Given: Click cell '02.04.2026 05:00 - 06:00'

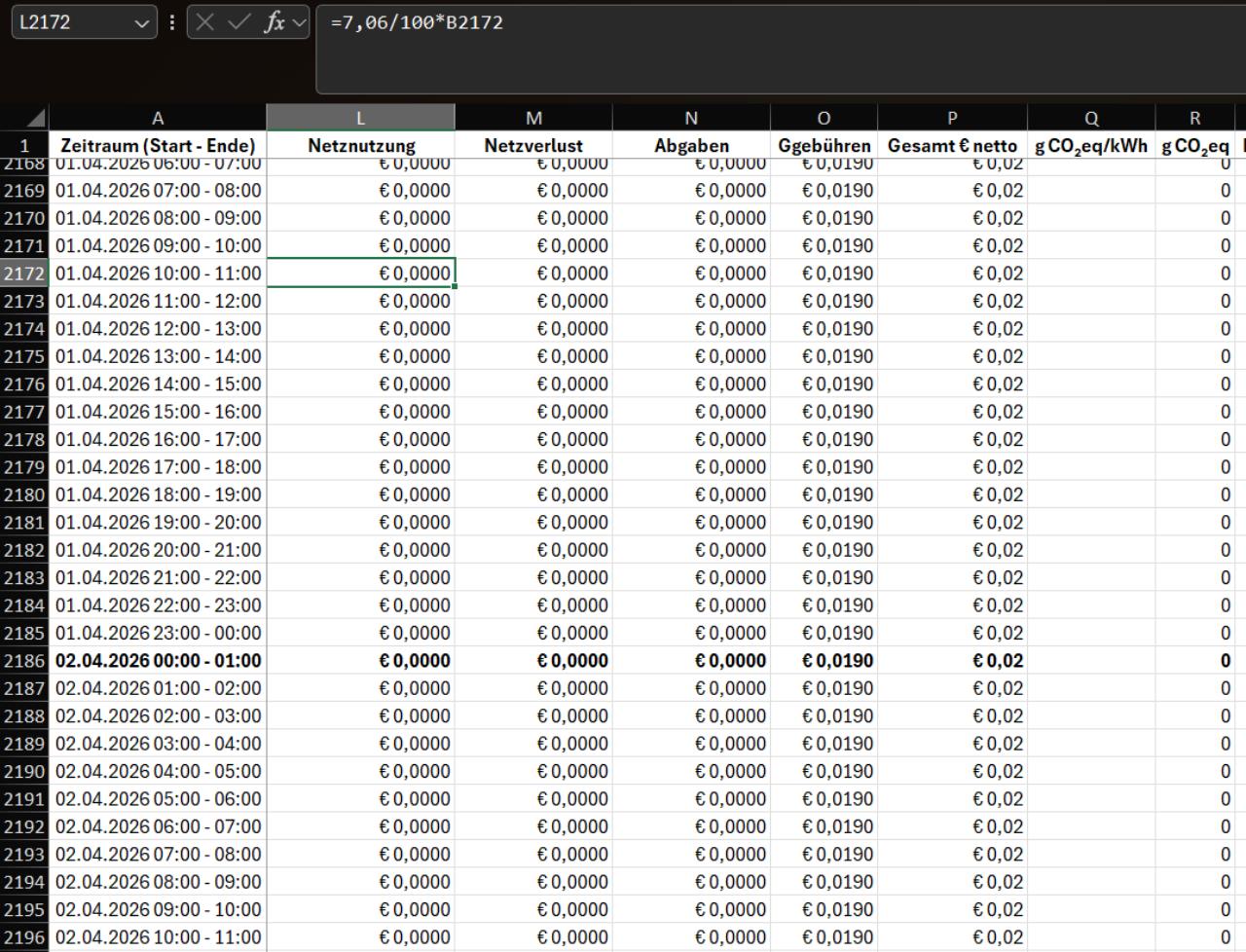Looking at the screenshot, I should click(158, 799).
